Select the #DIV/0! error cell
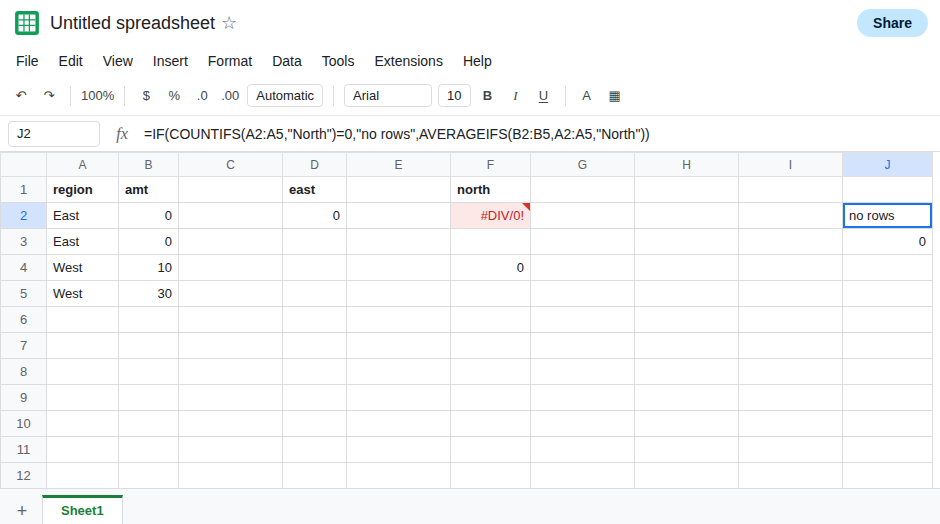The image size is (940, 524). pos(490,216)
